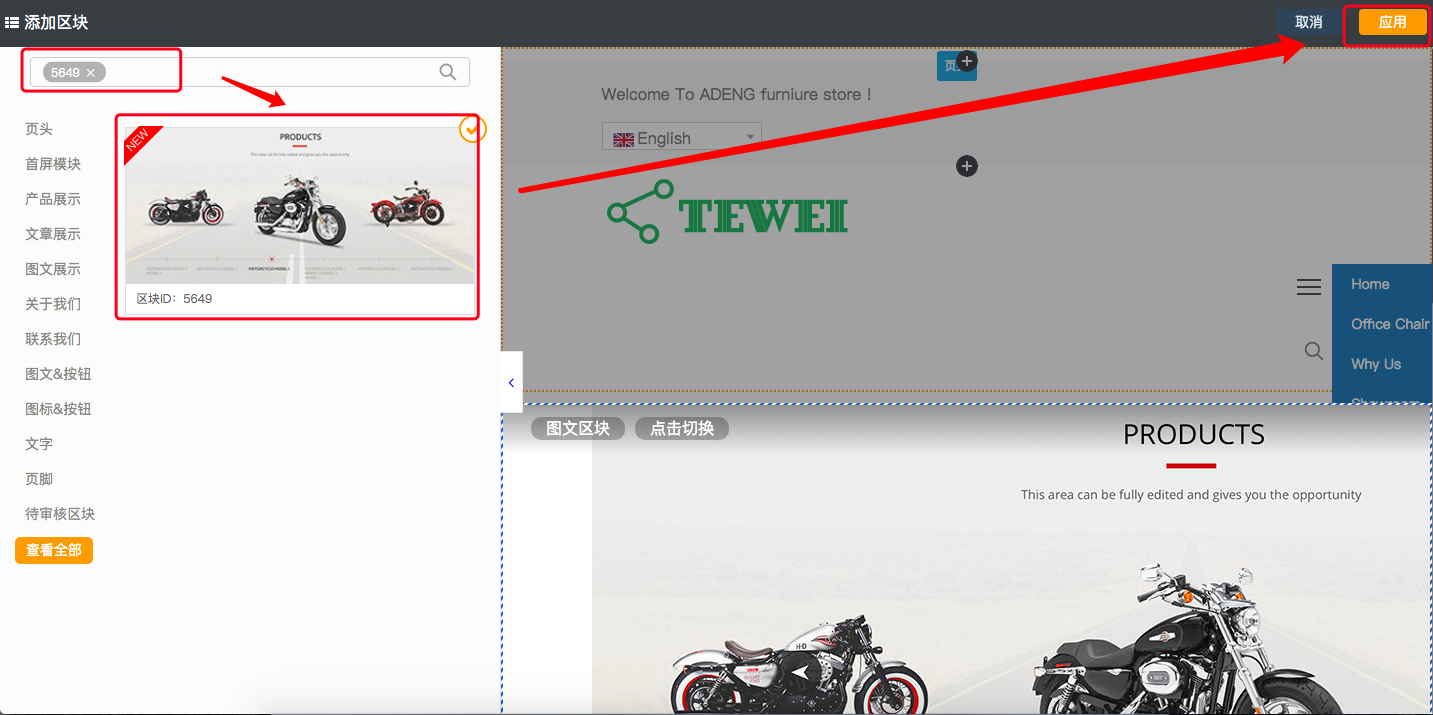Select the 产品展示 category

[x=53, y=199]
